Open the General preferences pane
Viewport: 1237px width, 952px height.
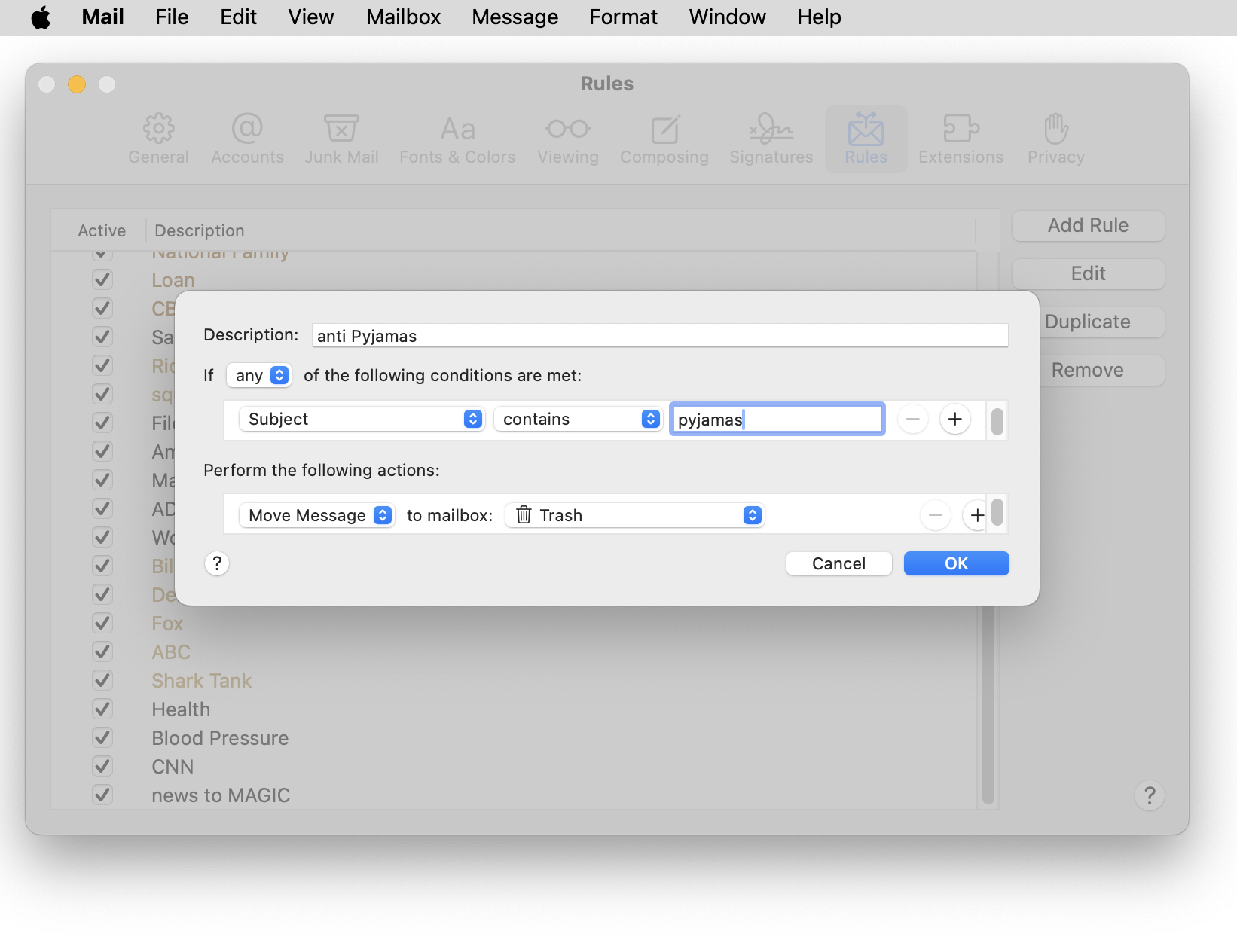point(158,139)
